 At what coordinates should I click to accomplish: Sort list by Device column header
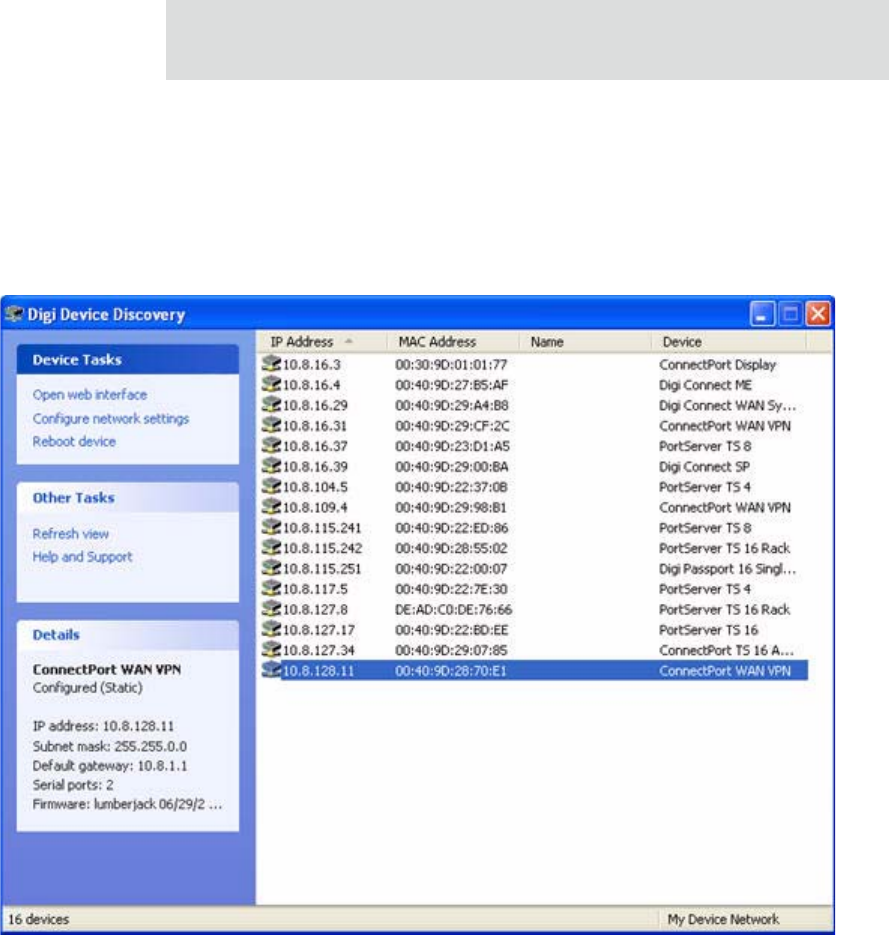tap(729, 342)
